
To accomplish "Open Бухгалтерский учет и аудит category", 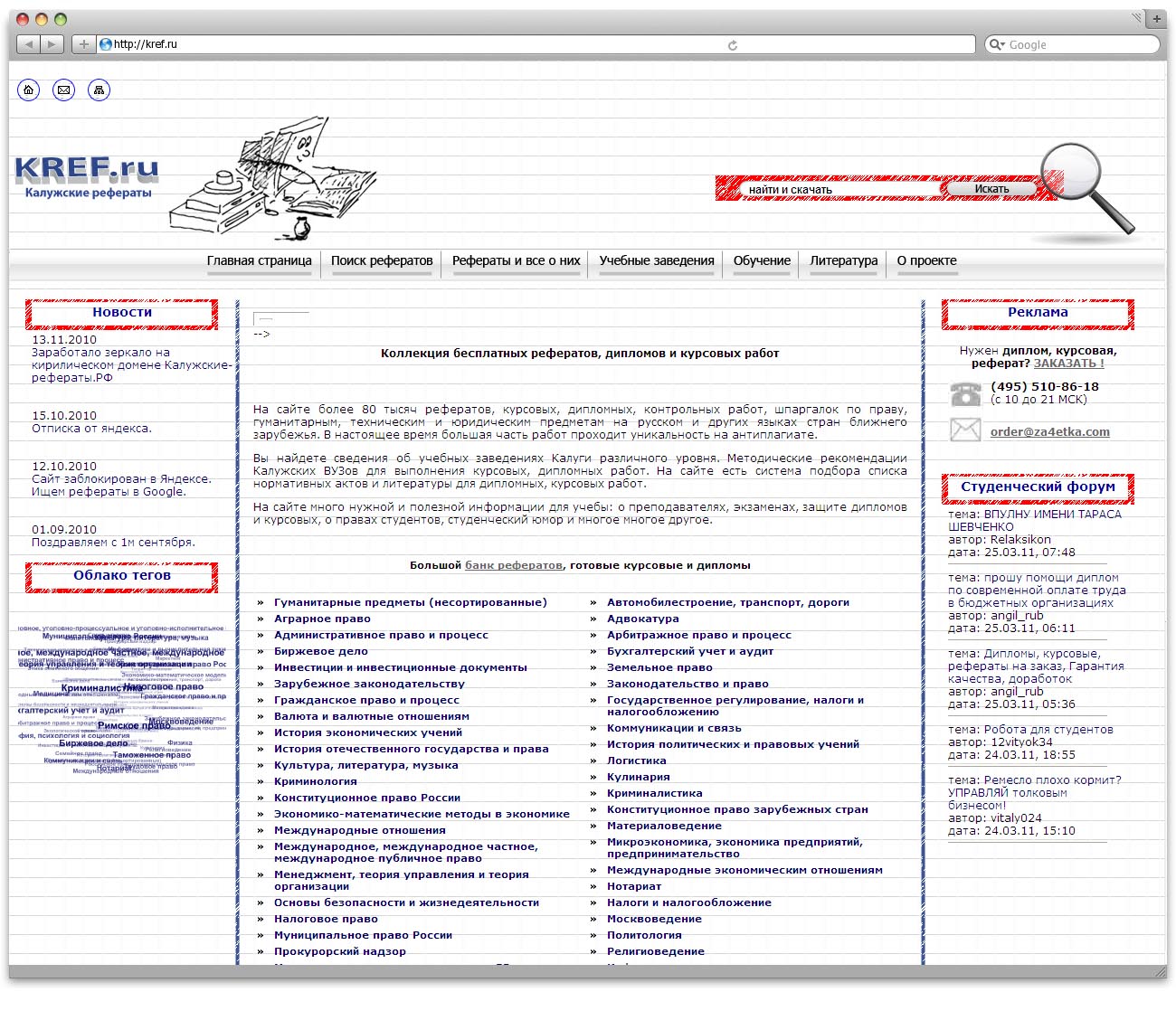I will [690, 651].
